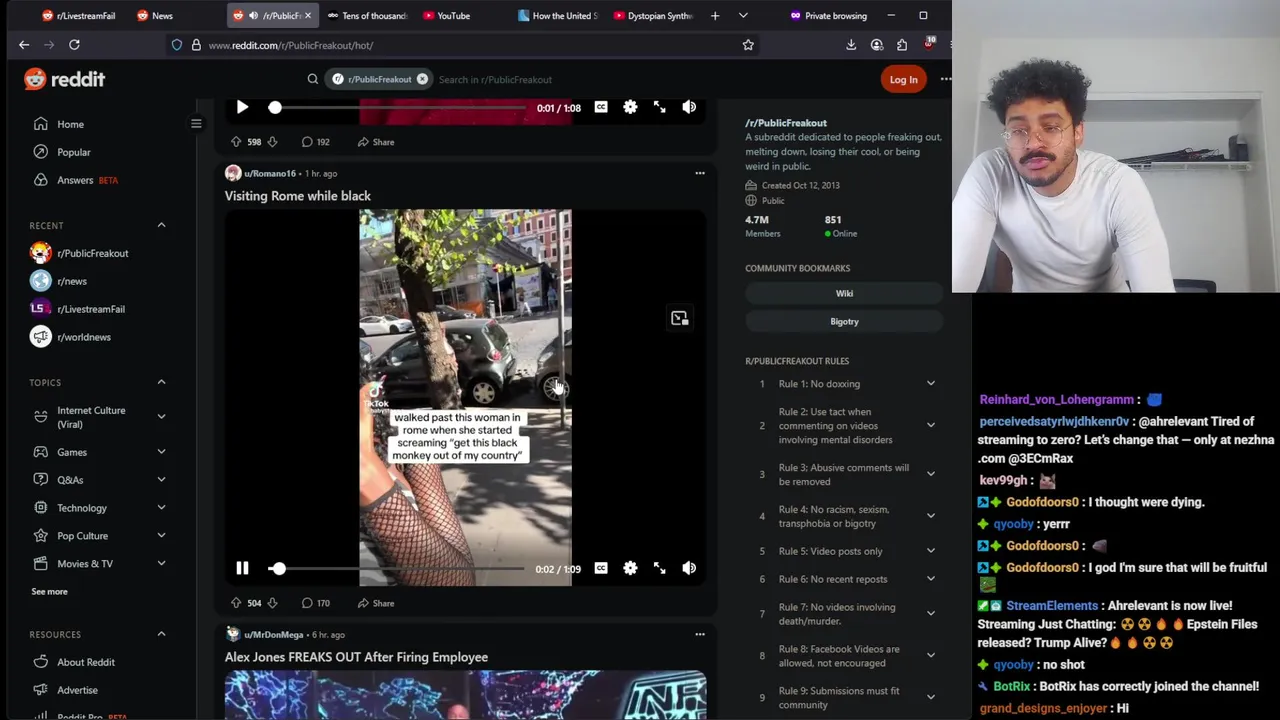Open a new browser tab with plus icon
Viewport: 1280px width, 720px height.
tap(715, 16)
